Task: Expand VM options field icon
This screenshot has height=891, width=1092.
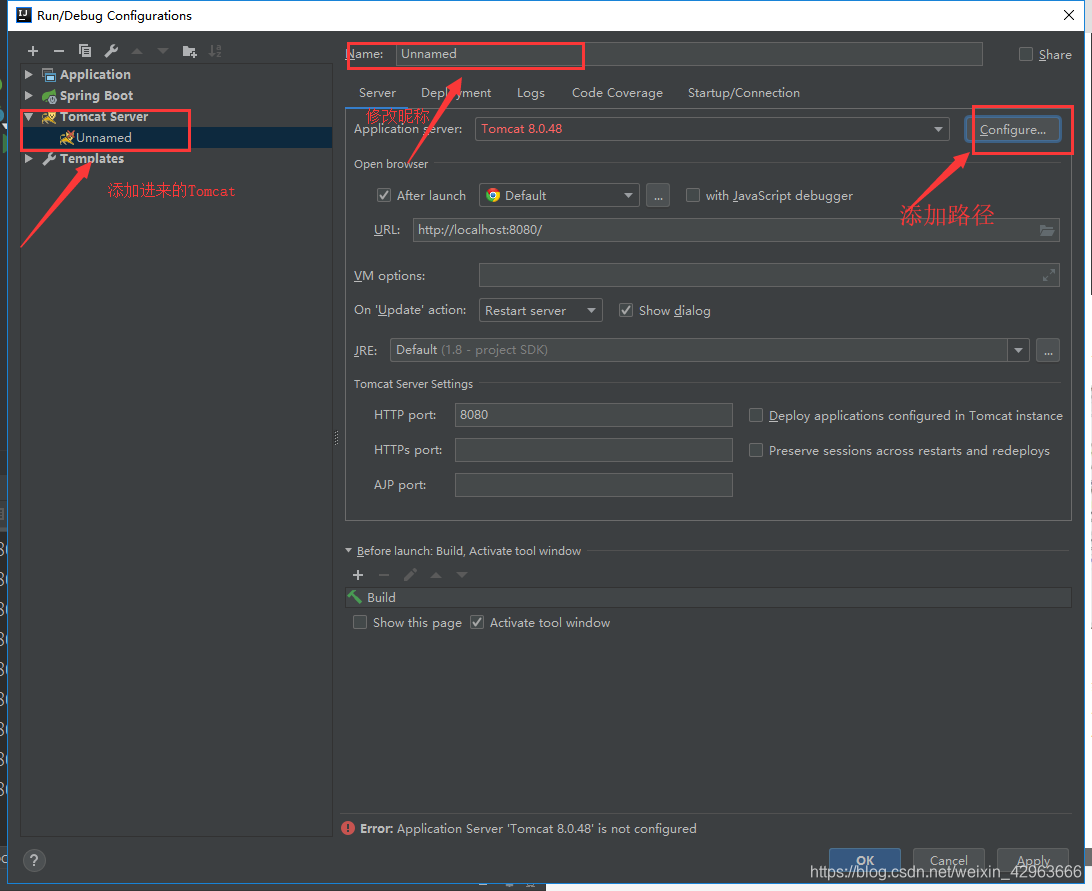Action: pyautogui.click(x=1048, y=276)
